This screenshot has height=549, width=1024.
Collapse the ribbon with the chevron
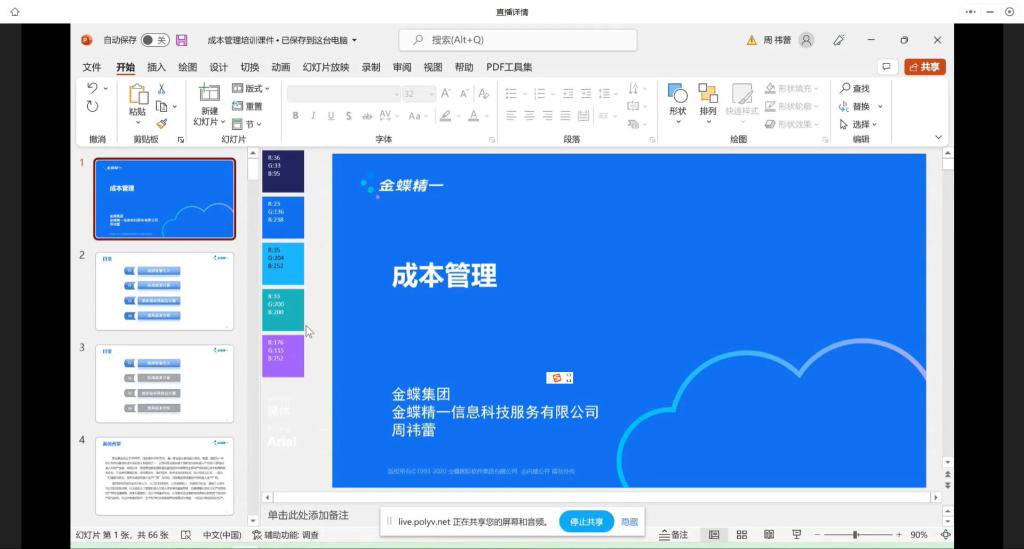pos(938,138)
